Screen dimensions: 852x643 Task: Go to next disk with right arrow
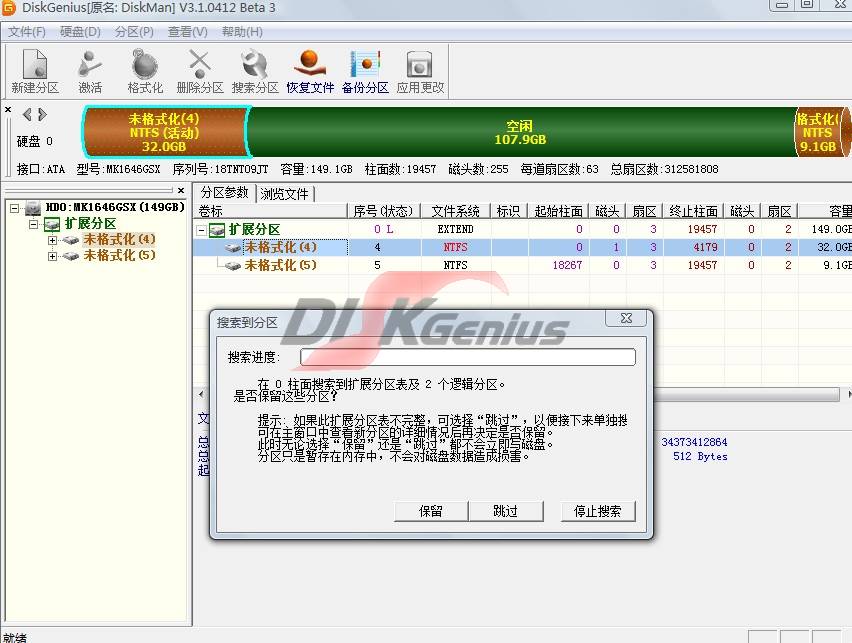(x=42, y=115)
